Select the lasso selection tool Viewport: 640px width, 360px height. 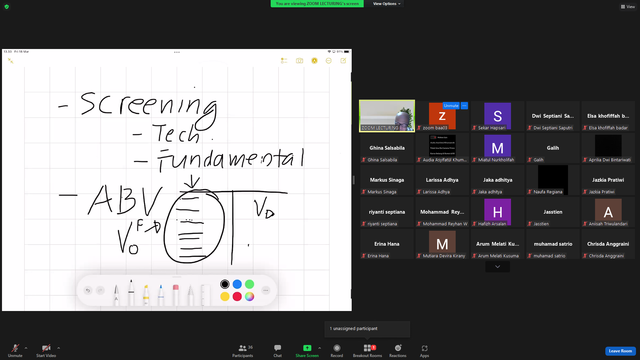point(191,295)
